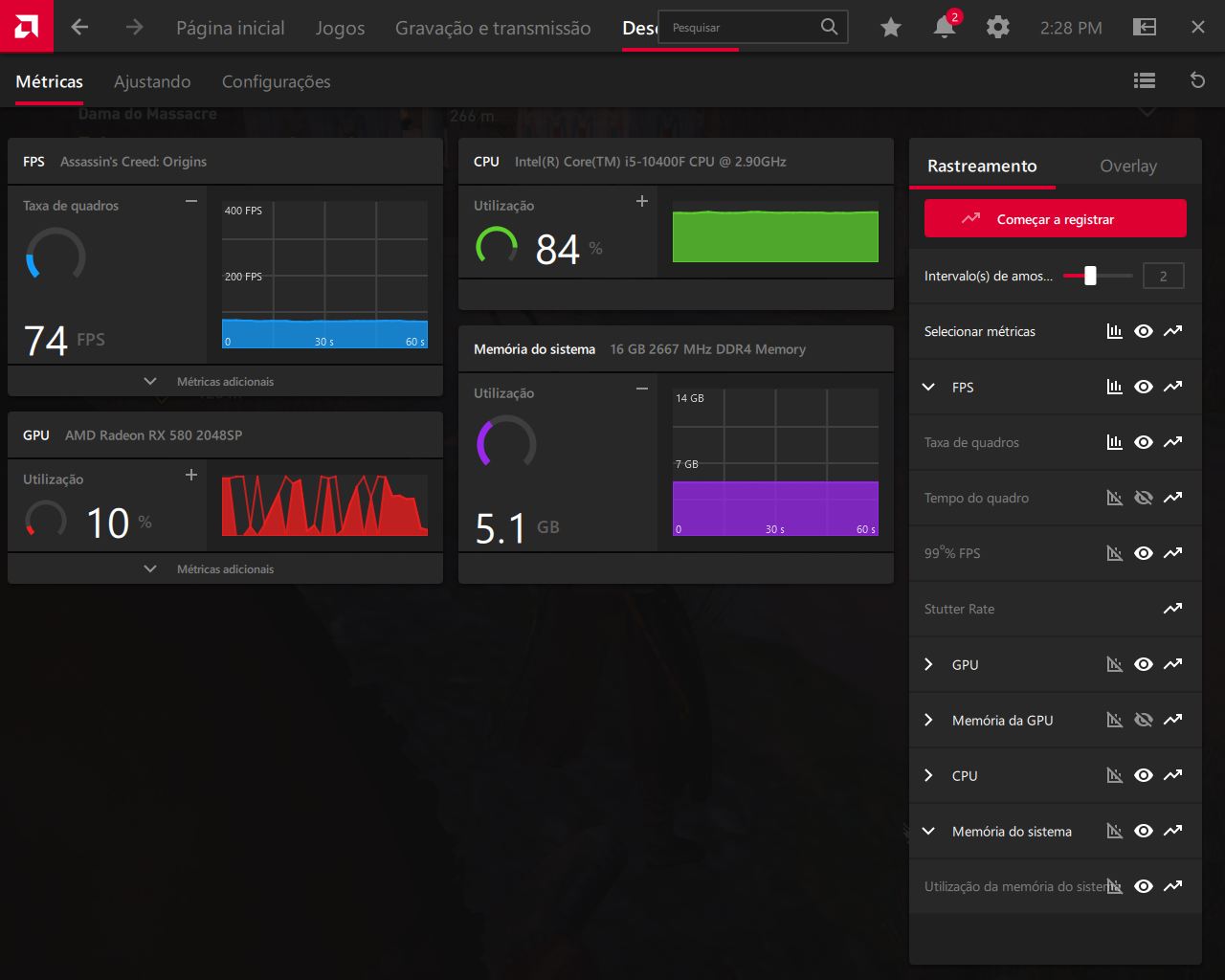Click the sampling interval value box
Screen dimensions: 1225x980
click(1164, 276)
